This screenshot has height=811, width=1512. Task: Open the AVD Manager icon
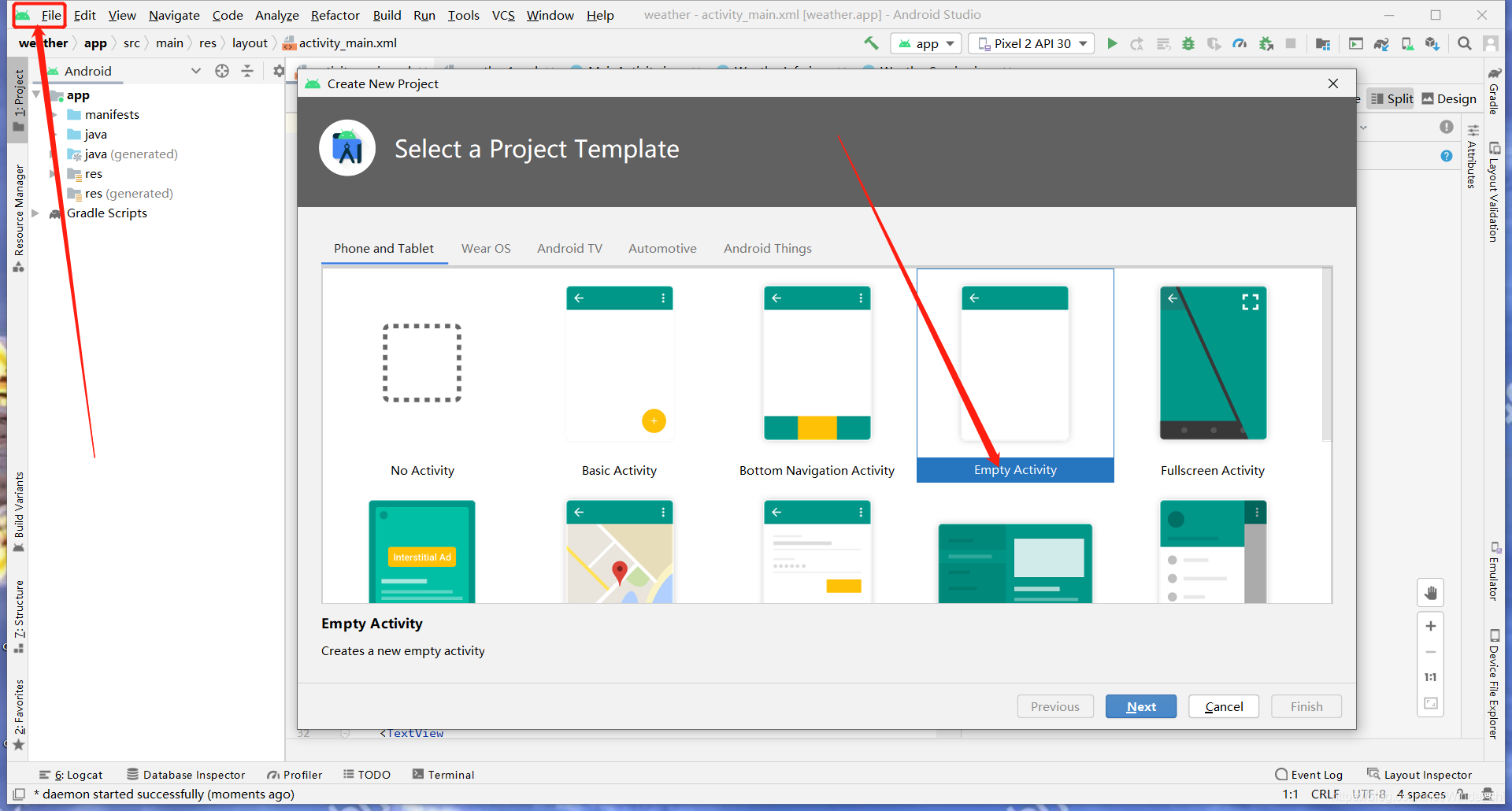(x=1407, y=43)
